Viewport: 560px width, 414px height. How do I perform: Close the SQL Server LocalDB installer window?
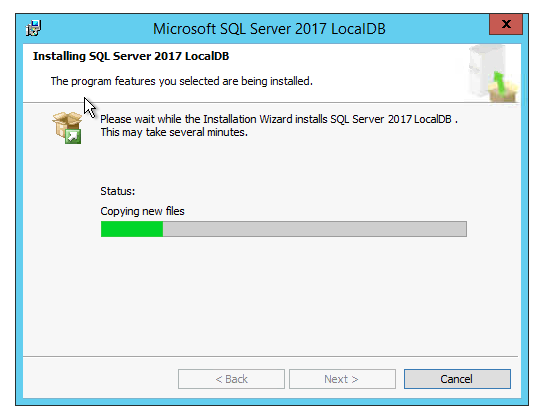(506, 24)
